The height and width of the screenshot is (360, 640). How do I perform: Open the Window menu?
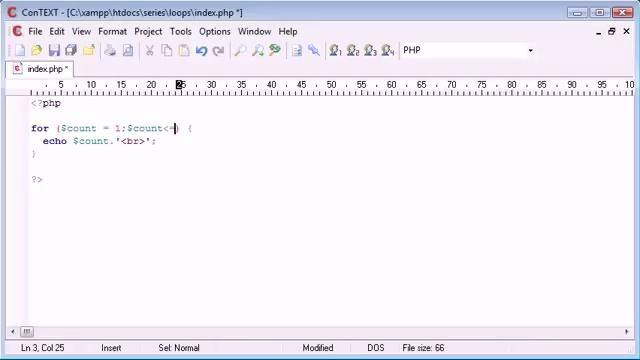click(254, 31)
